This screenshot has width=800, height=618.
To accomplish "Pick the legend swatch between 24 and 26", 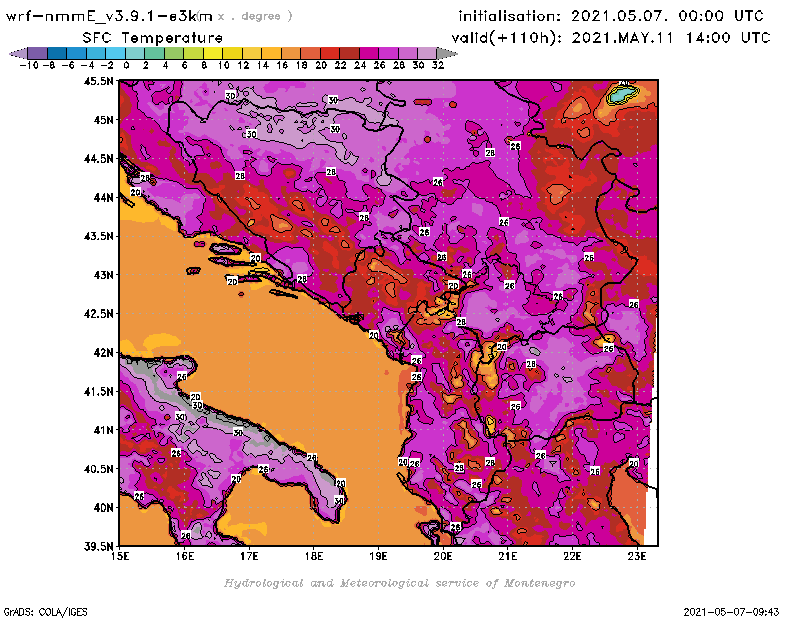I will (369, 53).
